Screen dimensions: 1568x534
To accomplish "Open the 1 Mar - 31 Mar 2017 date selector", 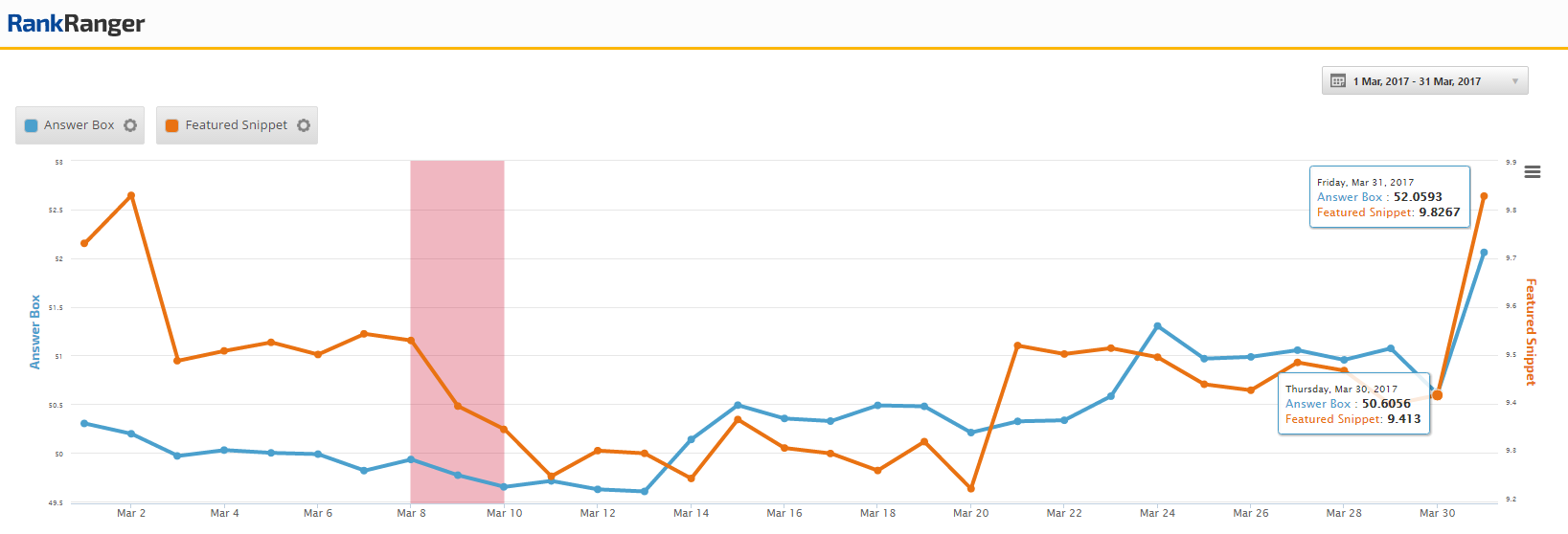I will point(1417,81).
